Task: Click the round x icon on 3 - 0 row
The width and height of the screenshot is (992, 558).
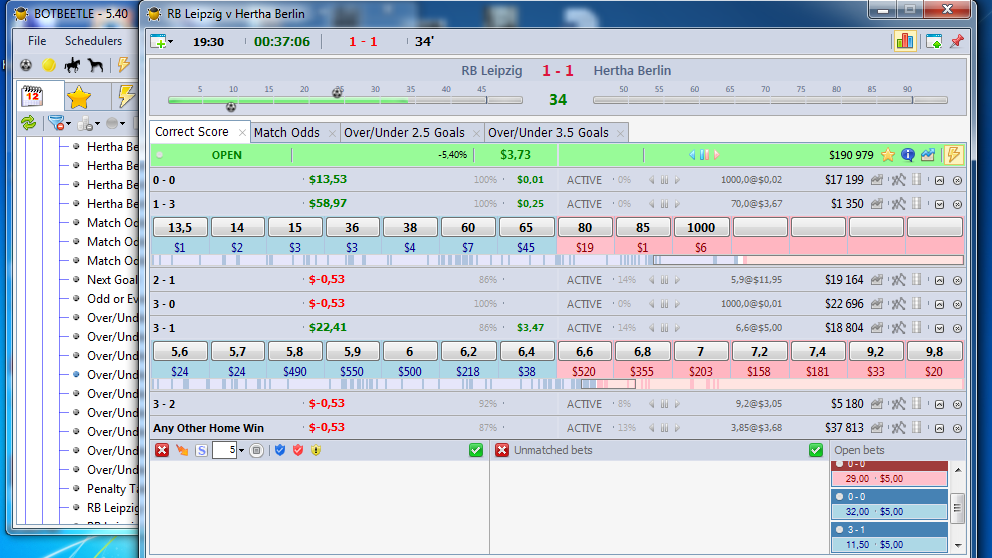Action: pyautogui.click(x=957, y=304)
